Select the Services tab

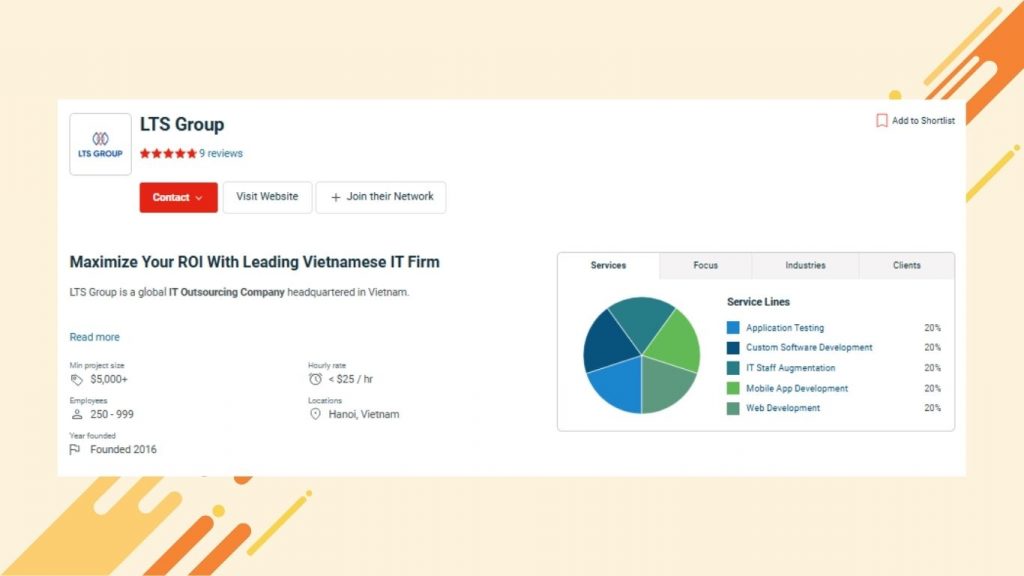click(608, 266)
